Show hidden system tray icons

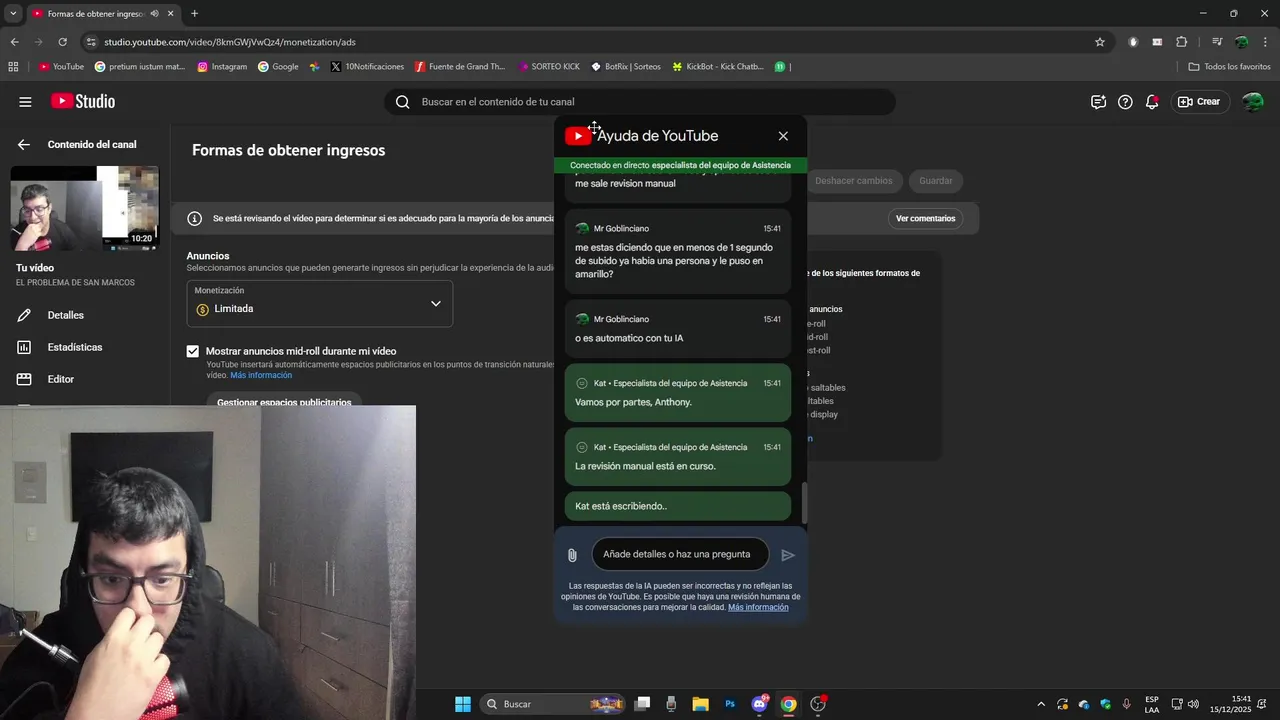pyautogui.click(x=1041, y=704)
